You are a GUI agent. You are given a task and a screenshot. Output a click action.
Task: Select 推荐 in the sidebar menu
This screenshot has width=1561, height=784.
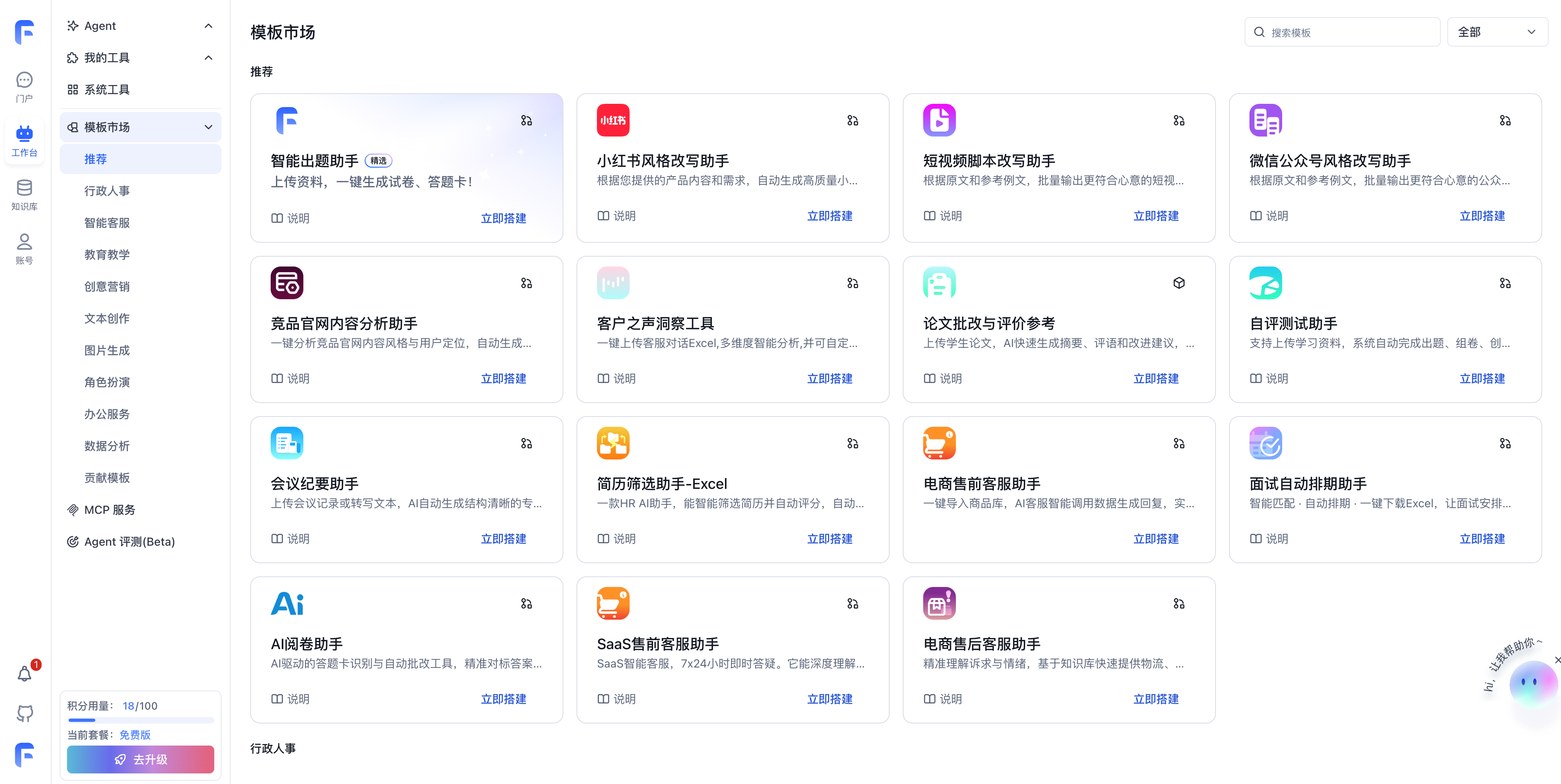pyautogui.click(x=96, y=159)
